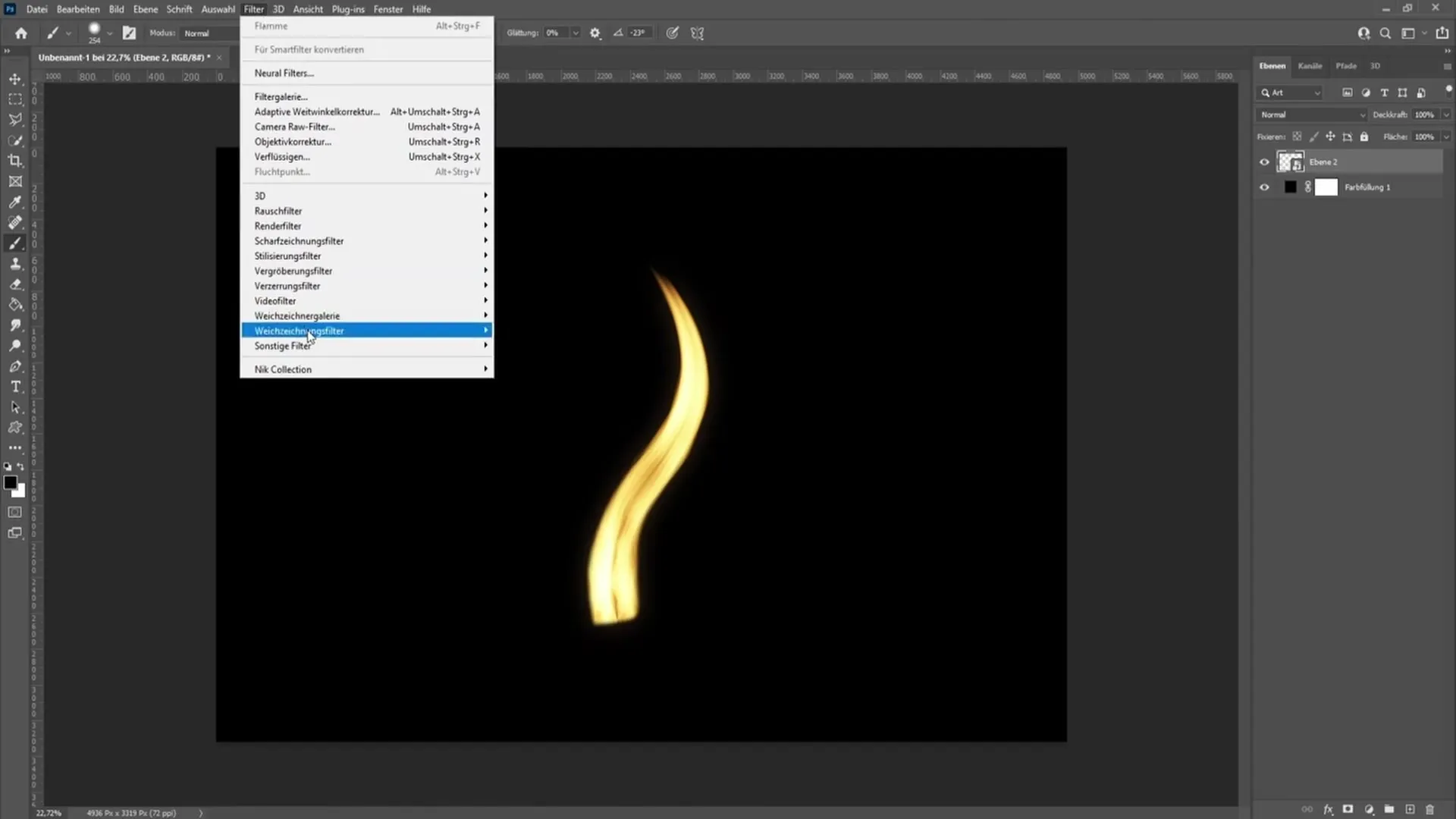Select the Smudge tool
Viewport: 1456px width, 819px height.
[x=15, y=325]
